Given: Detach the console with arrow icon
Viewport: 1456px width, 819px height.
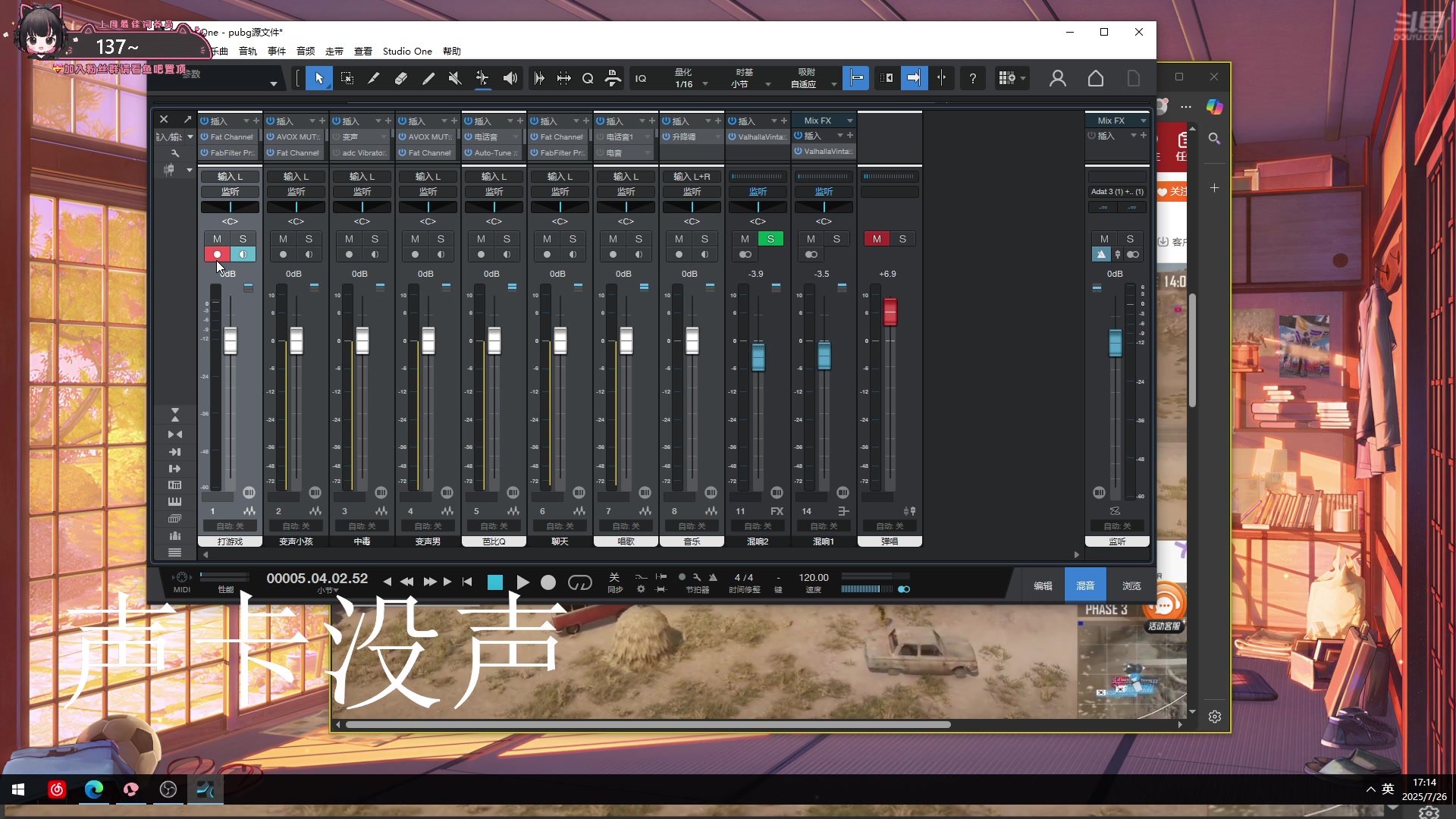Looking at the screenshot, I should click(x=187, y=120).
